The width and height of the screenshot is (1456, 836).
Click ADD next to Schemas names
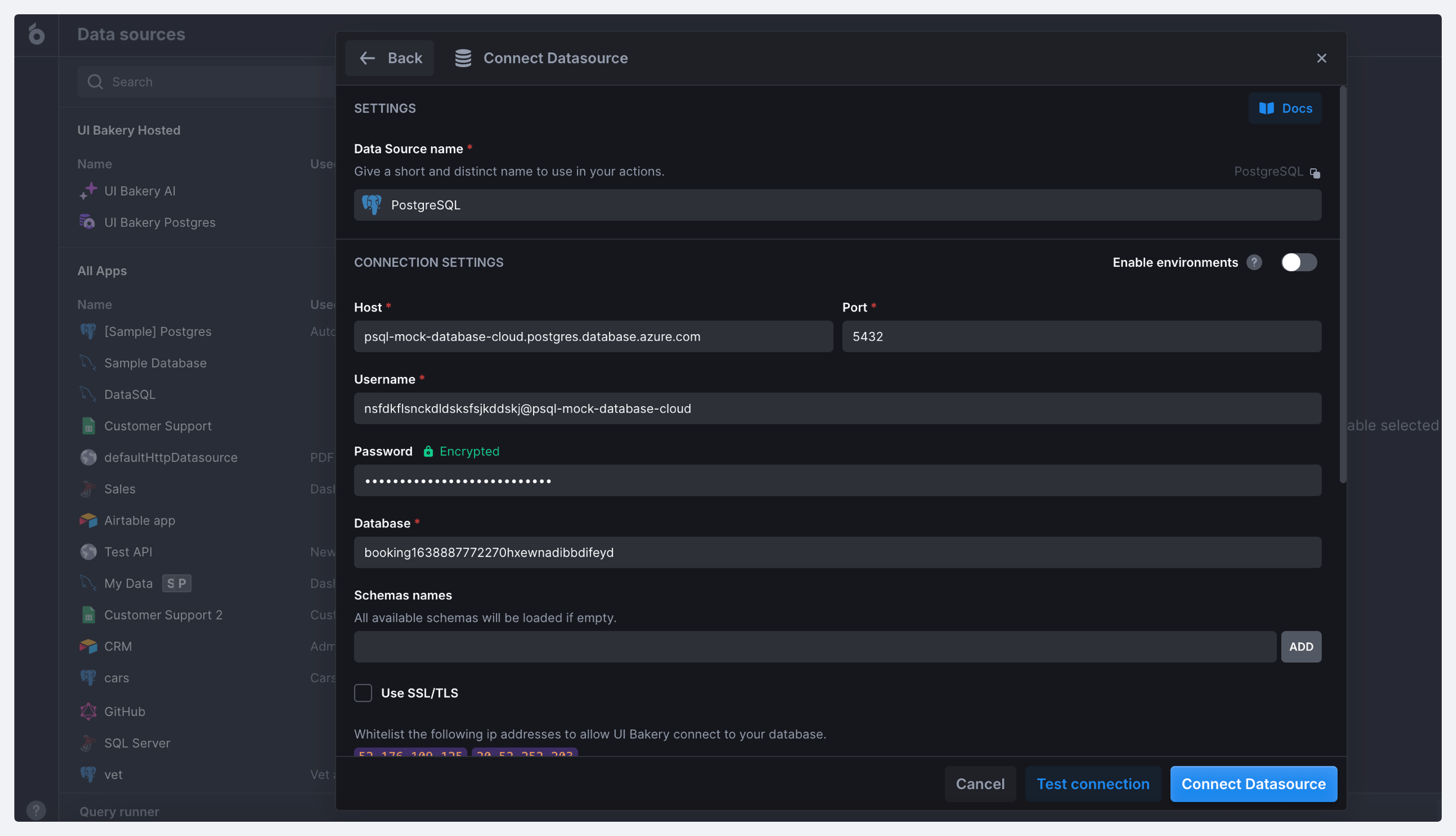[1301, 646]
